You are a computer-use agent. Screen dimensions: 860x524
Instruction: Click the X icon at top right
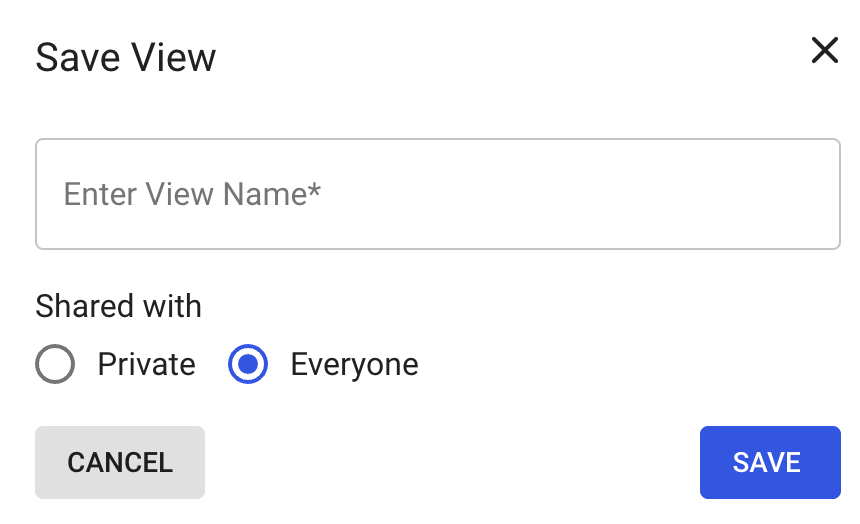pos(824,51)
